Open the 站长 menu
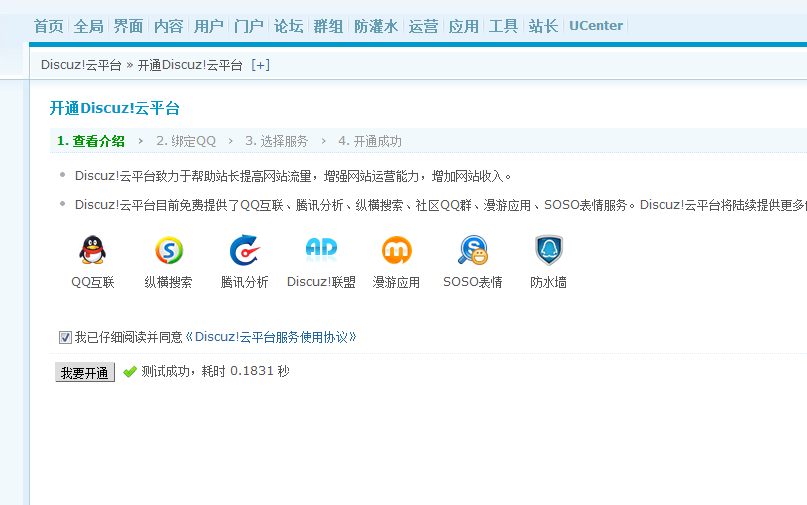Image resolution: width=807 pixels, height=505 pixels. (543, 26)
